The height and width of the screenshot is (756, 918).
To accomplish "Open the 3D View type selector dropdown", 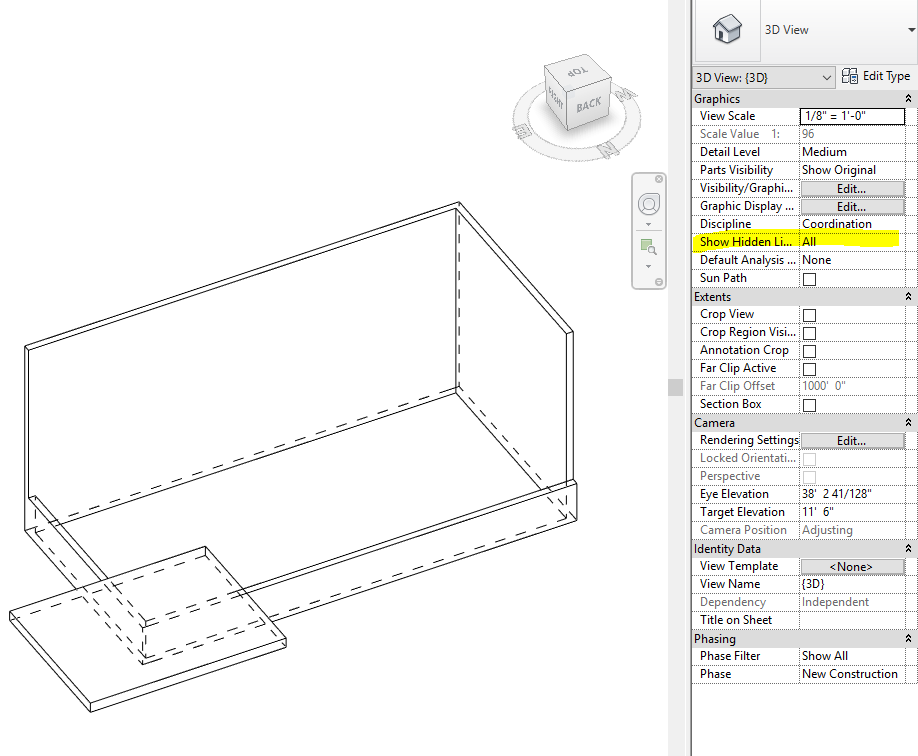I will [826, 77].
